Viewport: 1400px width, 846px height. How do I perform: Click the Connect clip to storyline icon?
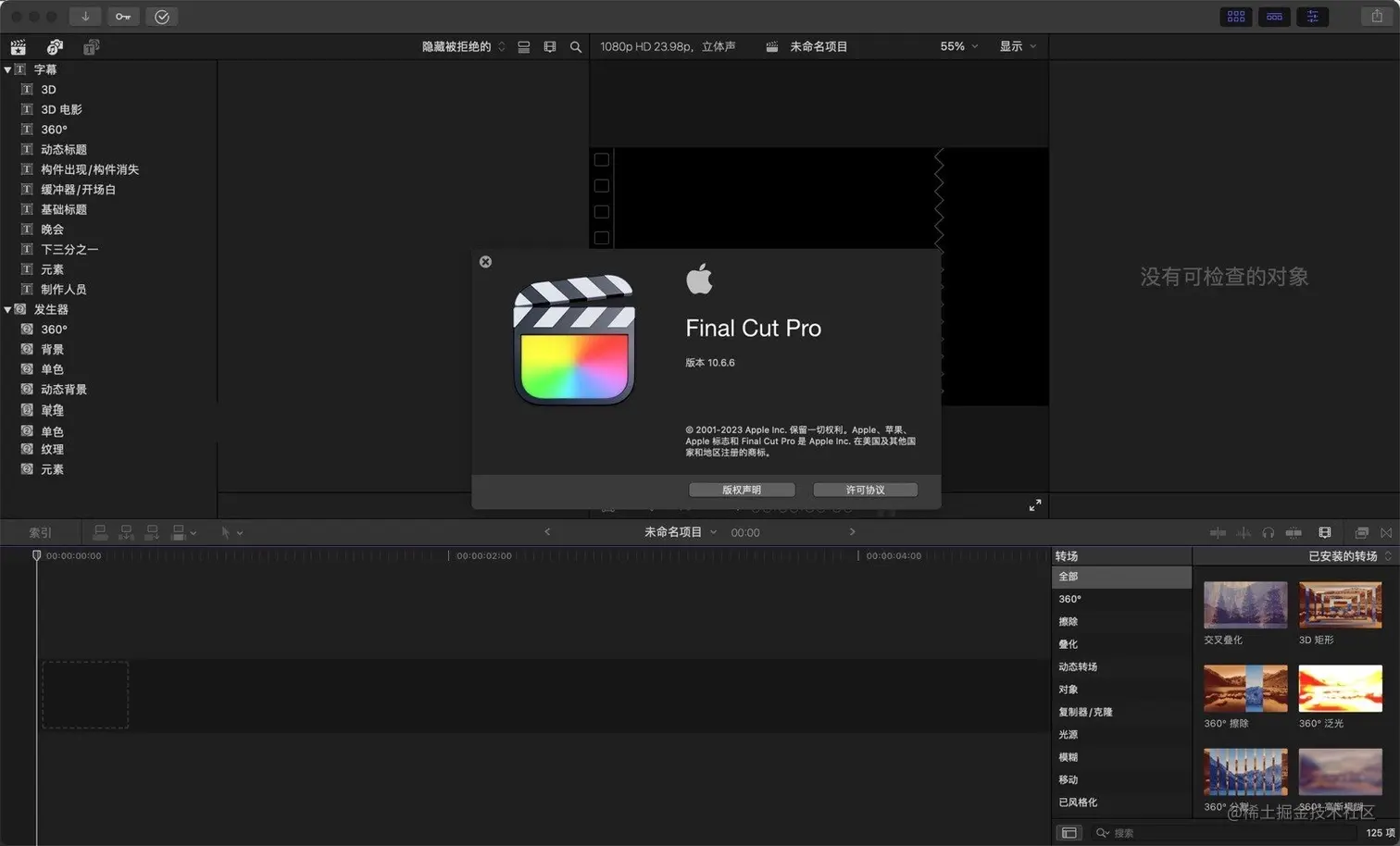pyautogui.click(x=100, y=532)
